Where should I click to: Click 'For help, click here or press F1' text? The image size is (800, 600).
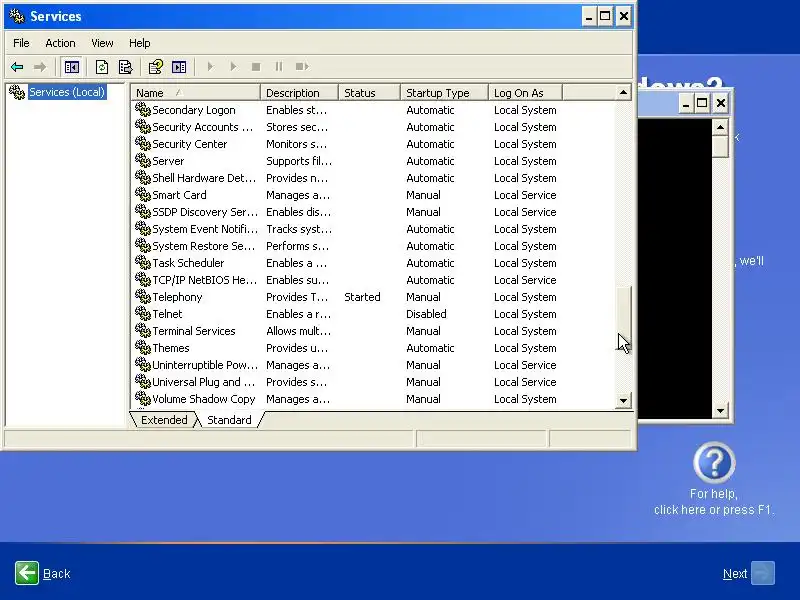coord(714,502)
